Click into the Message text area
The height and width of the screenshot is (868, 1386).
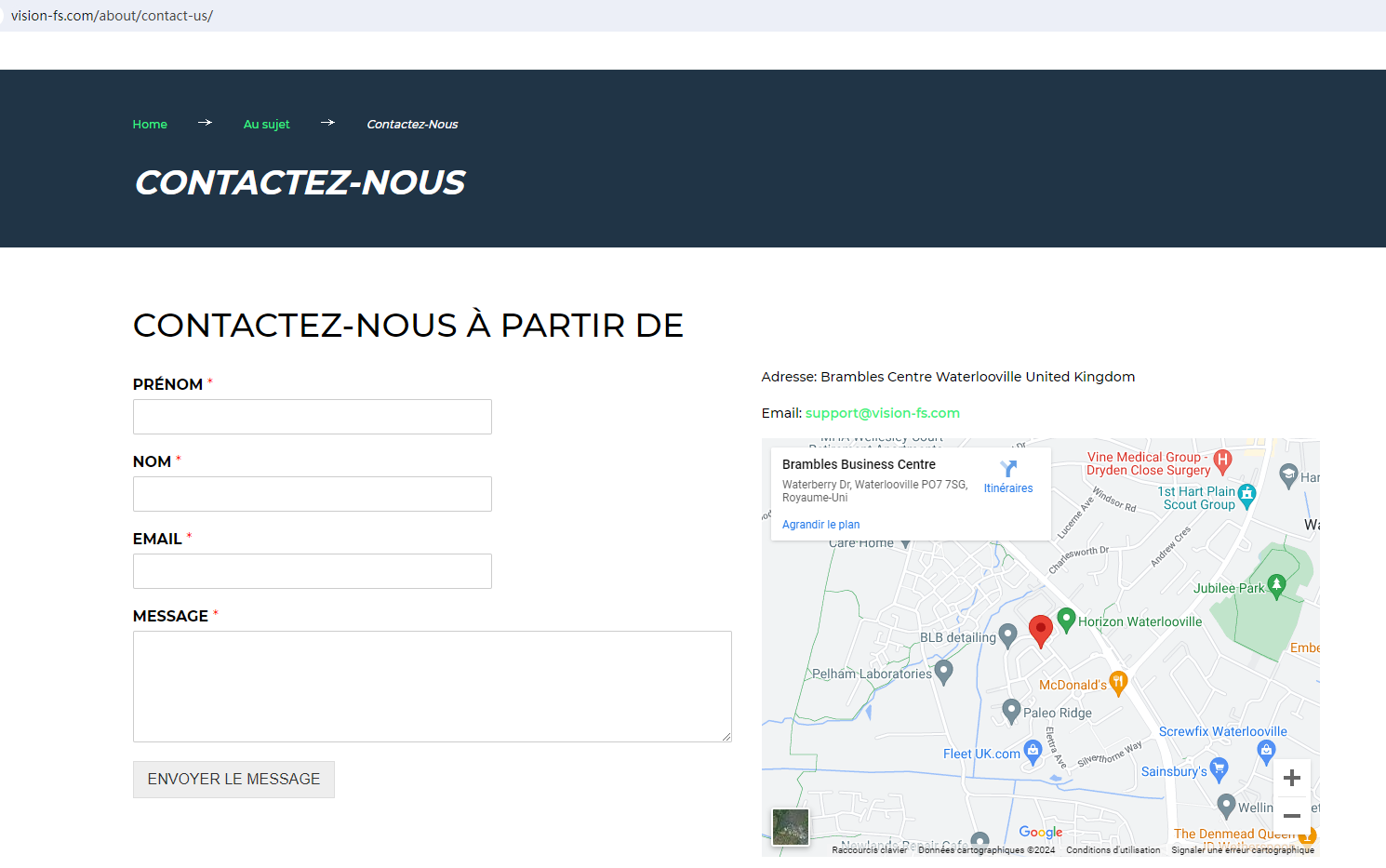pos(432,686)
